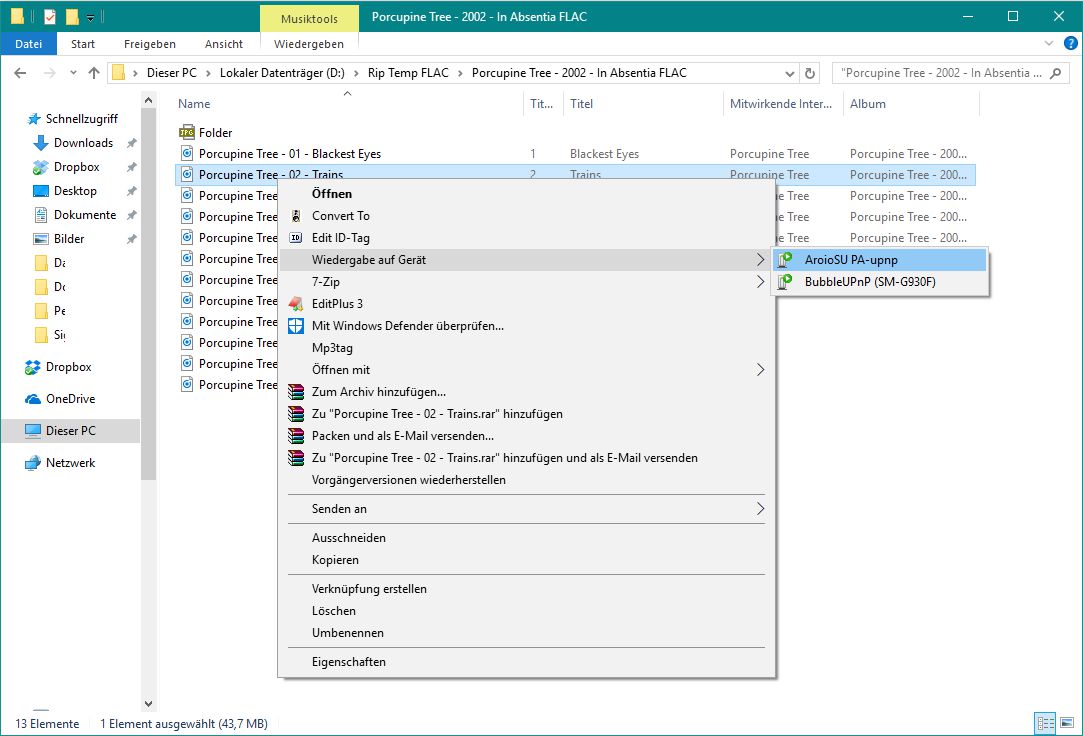
Task: Play on BubbleUPnP (SM-G930F) device
Action: tap(879, 282)
